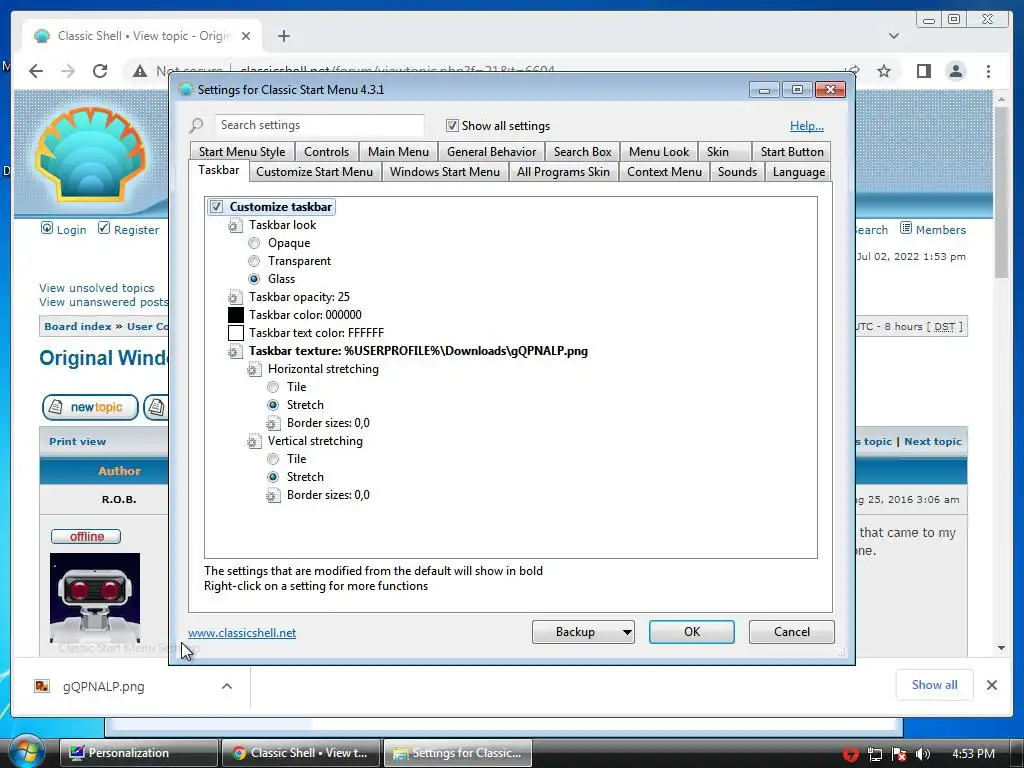Click the Next topic forum link

933,441
